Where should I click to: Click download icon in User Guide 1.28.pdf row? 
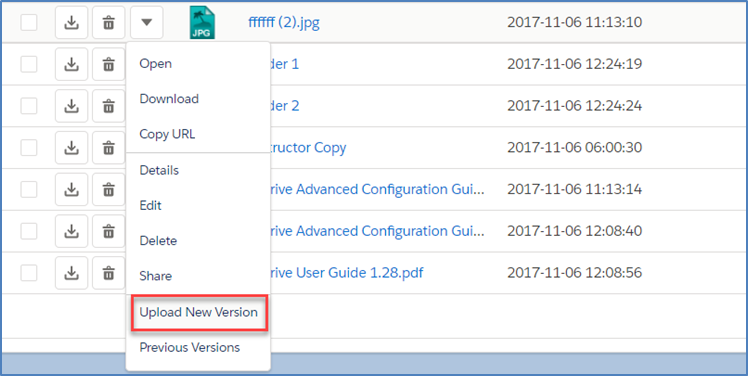coord(72,273)
